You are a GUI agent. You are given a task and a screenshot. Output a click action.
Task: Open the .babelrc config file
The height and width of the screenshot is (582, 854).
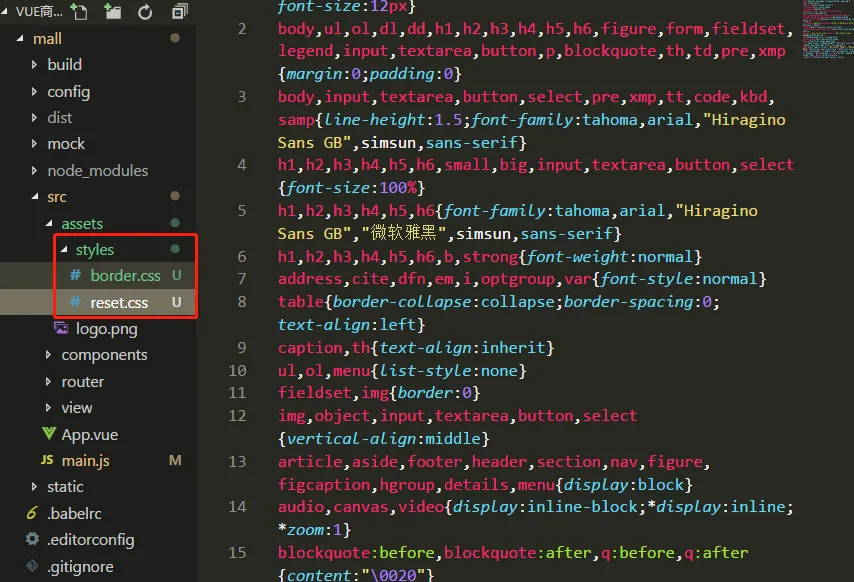click(x=74, y=513)
